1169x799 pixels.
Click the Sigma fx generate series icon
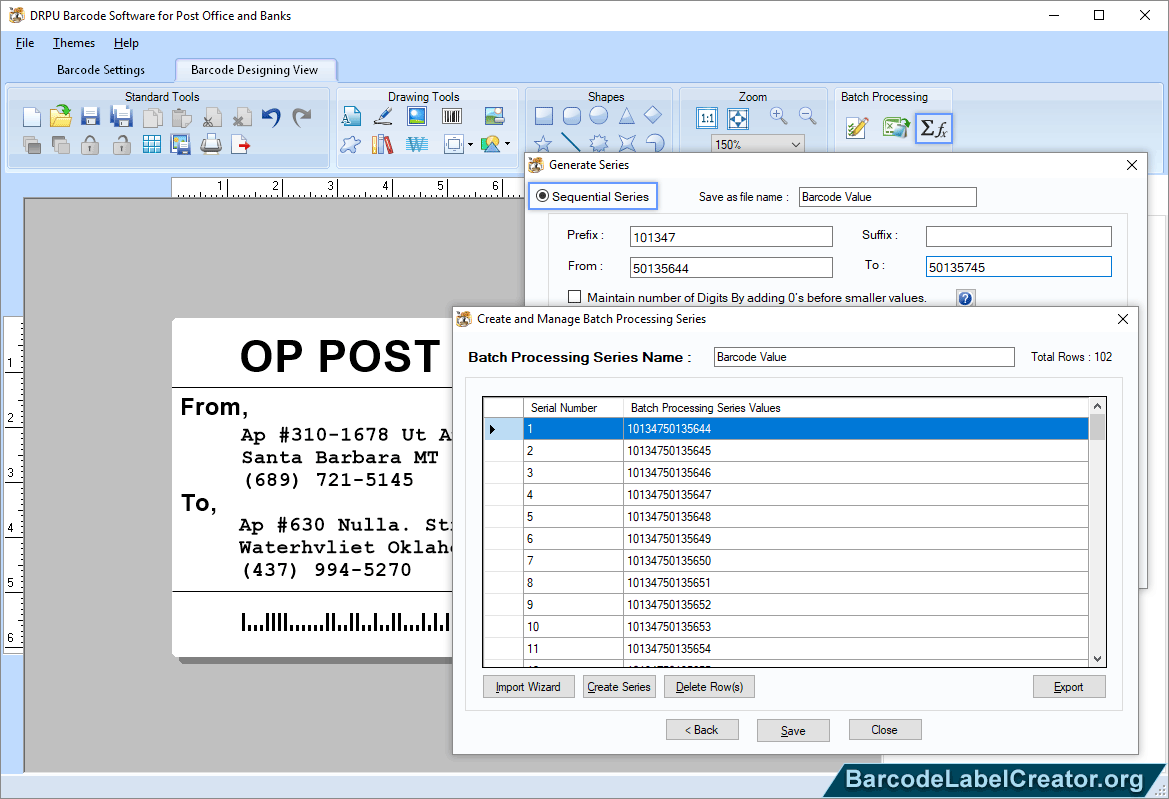point(933,128)
